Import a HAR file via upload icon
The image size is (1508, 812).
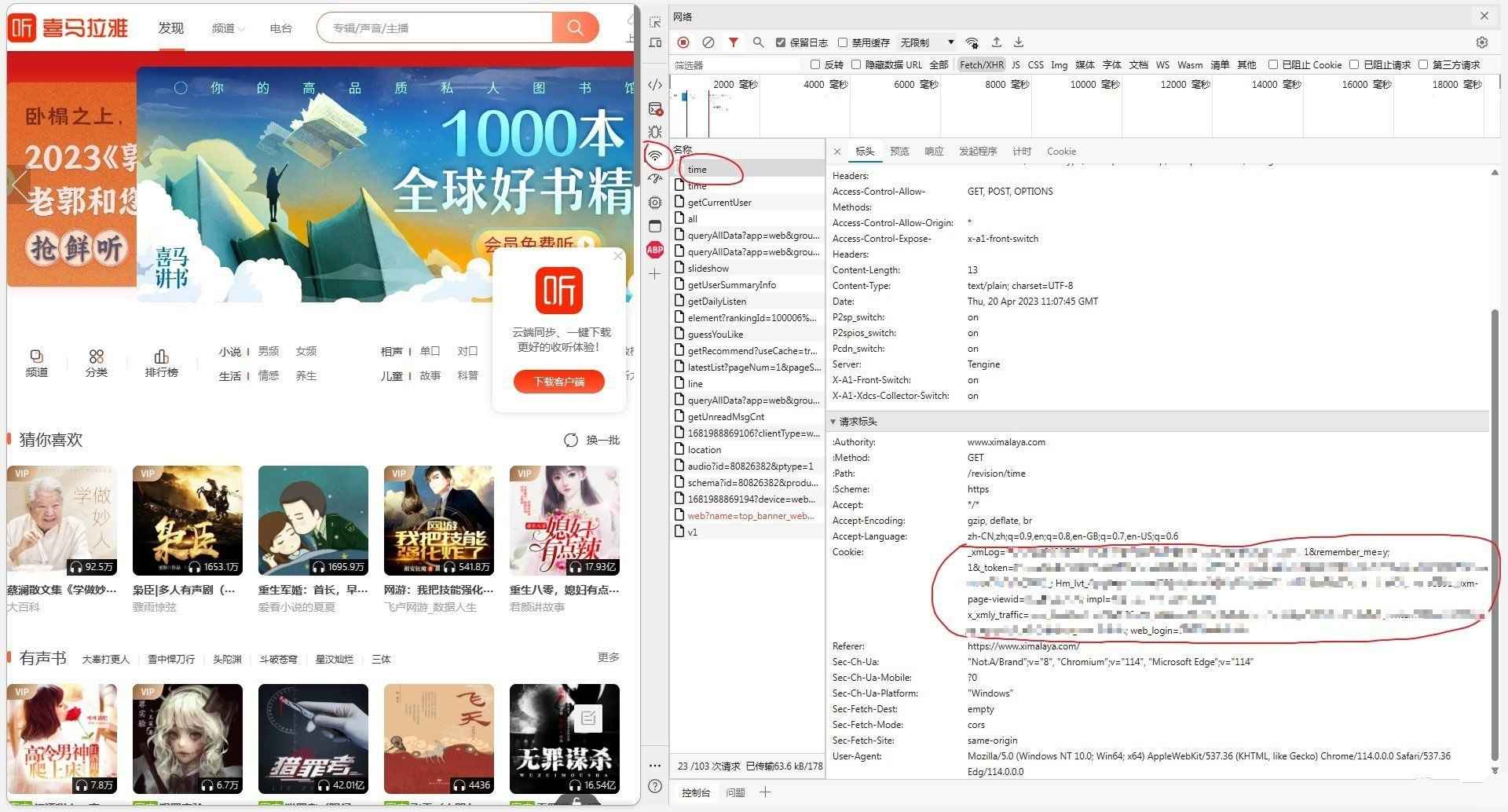coord(996,42)
